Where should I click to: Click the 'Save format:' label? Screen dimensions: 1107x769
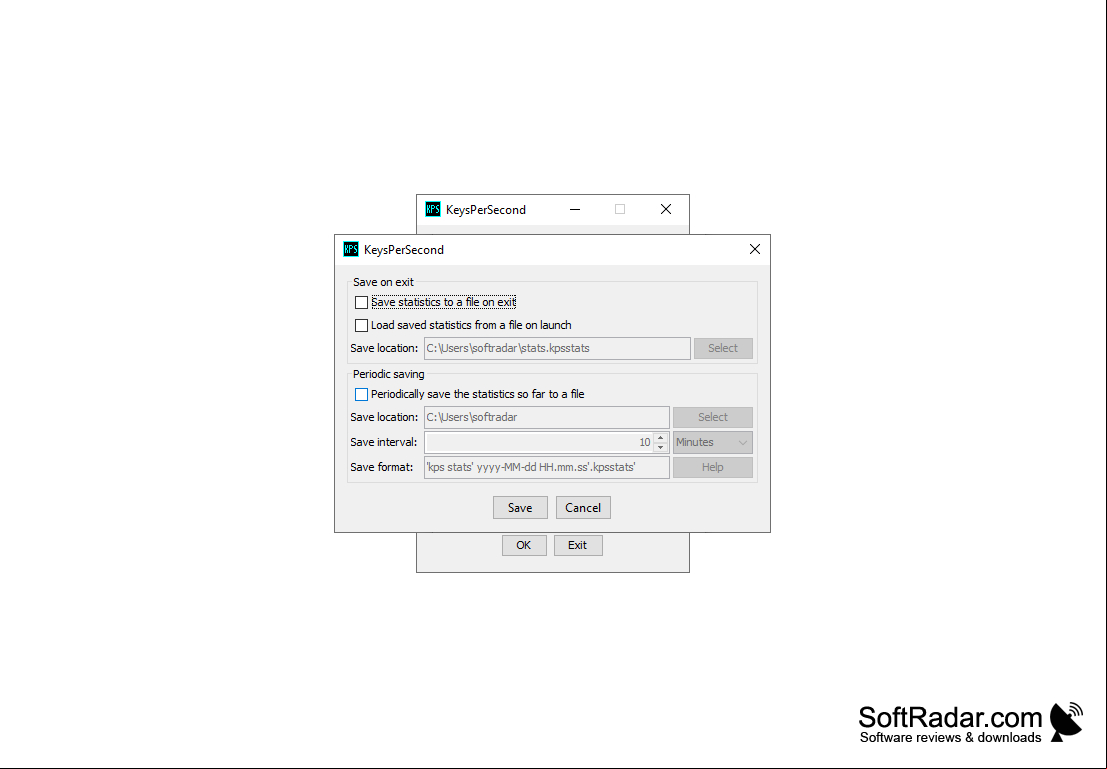(x=382, y=467)
